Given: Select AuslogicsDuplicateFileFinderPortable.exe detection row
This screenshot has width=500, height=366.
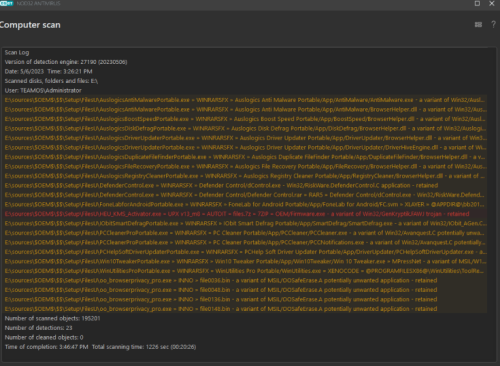Looking at the screenshot, I should point(245,157).
